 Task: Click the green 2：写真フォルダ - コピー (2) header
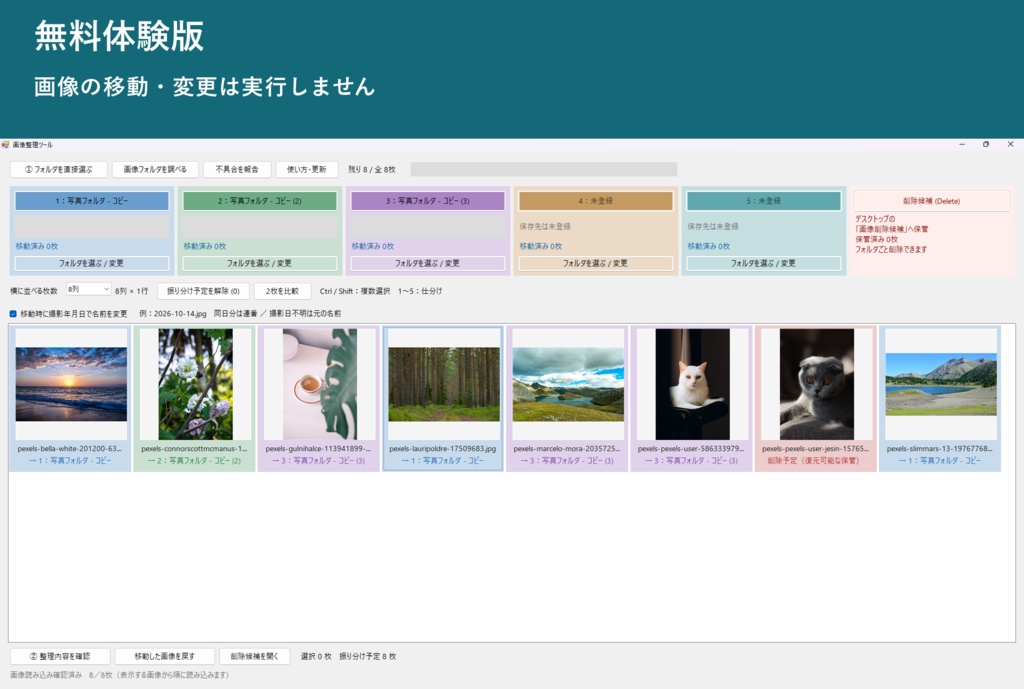259,201
